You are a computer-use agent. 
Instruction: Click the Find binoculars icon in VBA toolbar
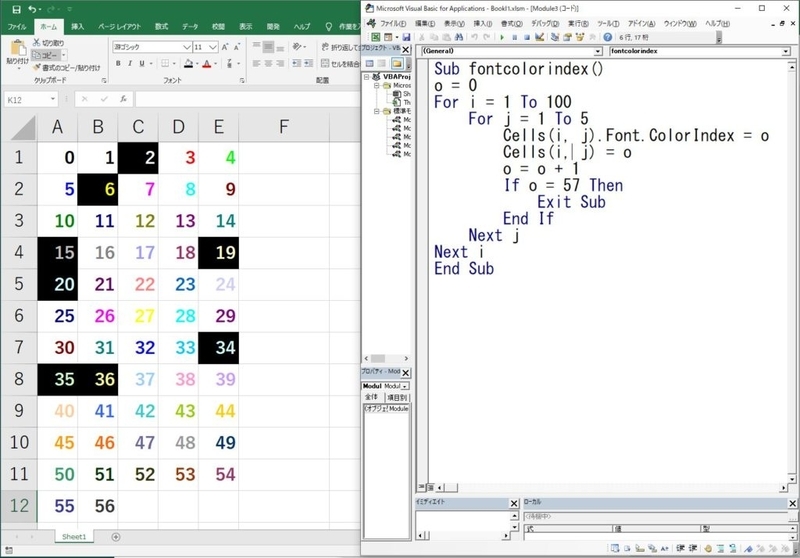[x=459, y=37]
